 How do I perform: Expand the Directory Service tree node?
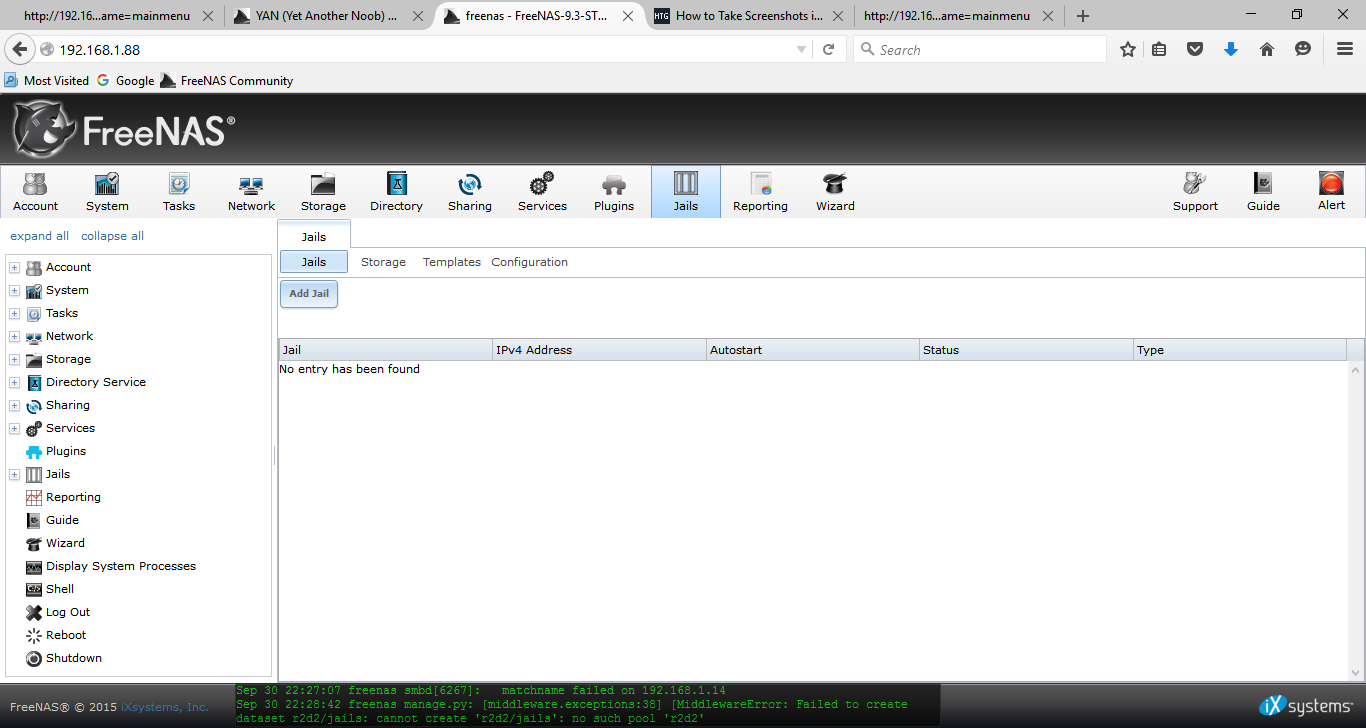pos(14,382)
